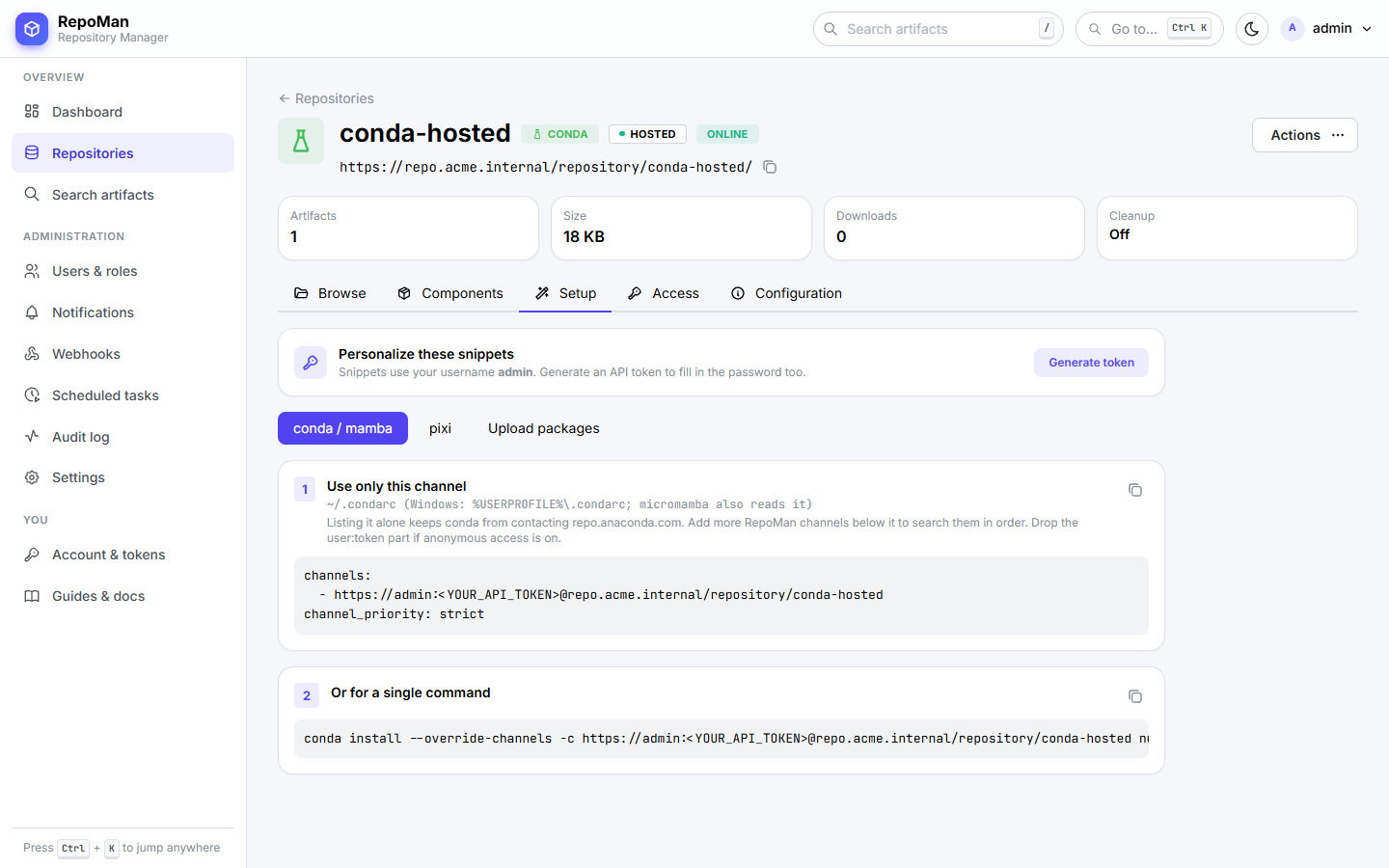Open Guides & docs page
Image resolution: width=1389 pixels, height=868 pixels.
(x=123, y=596)
